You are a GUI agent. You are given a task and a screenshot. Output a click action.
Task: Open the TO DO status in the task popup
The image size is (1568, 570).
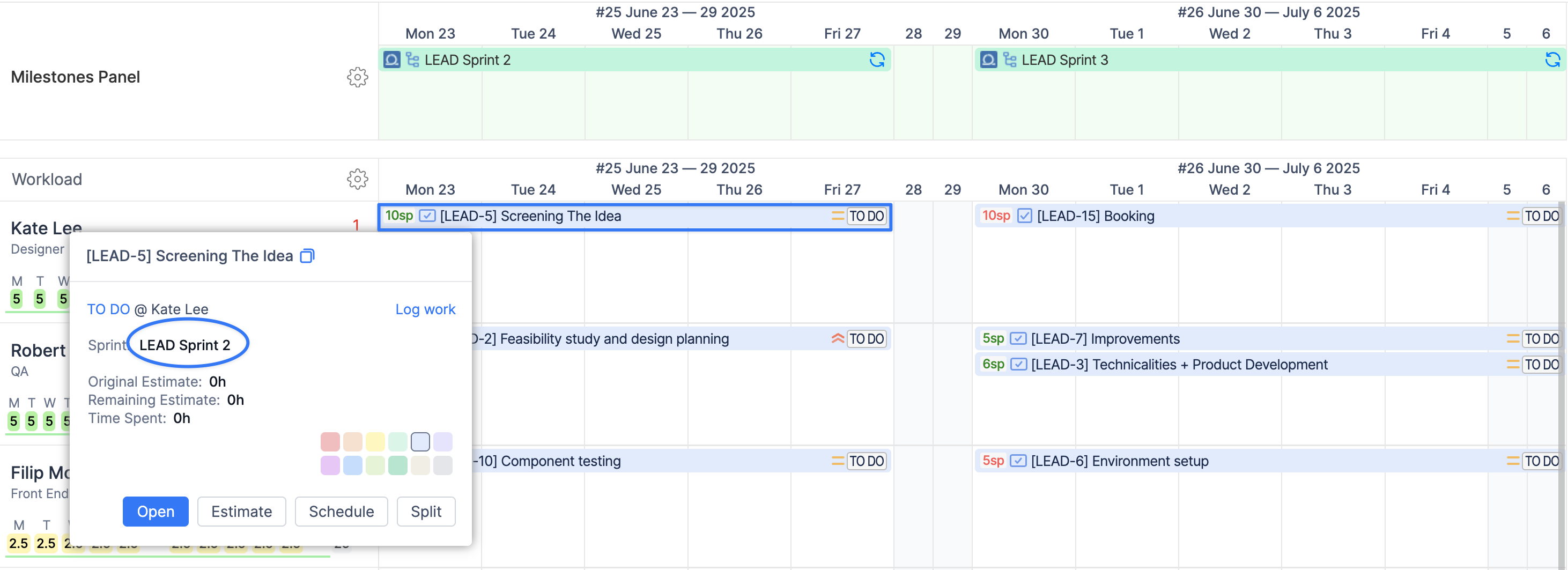point(109,309)
